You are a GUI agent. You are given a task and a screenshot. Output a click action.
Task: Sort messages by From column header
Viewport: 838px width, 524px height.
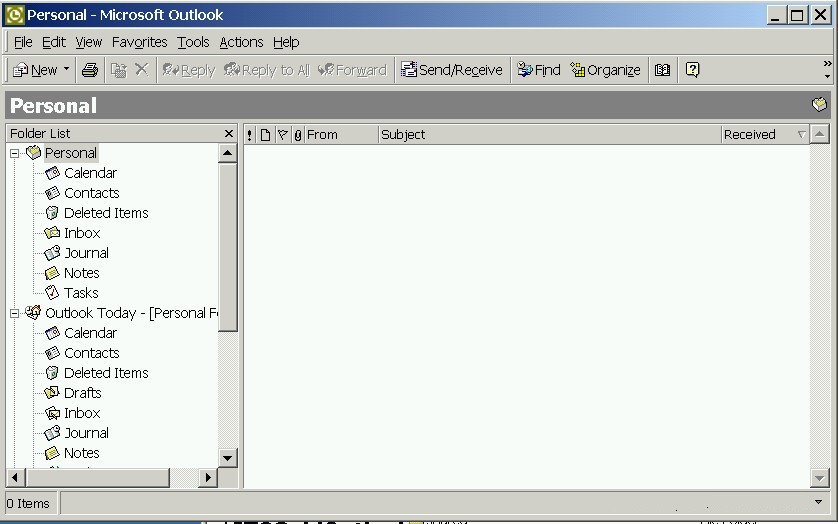pyautogui.click(x=341, y=135)
